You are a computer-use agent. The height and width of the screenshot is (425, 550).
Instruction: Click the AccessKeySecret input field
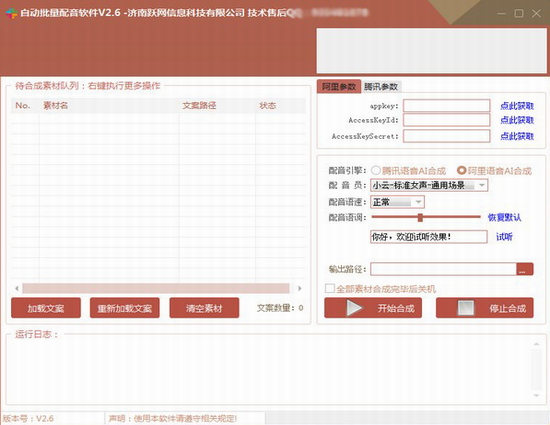pos(446,136)
